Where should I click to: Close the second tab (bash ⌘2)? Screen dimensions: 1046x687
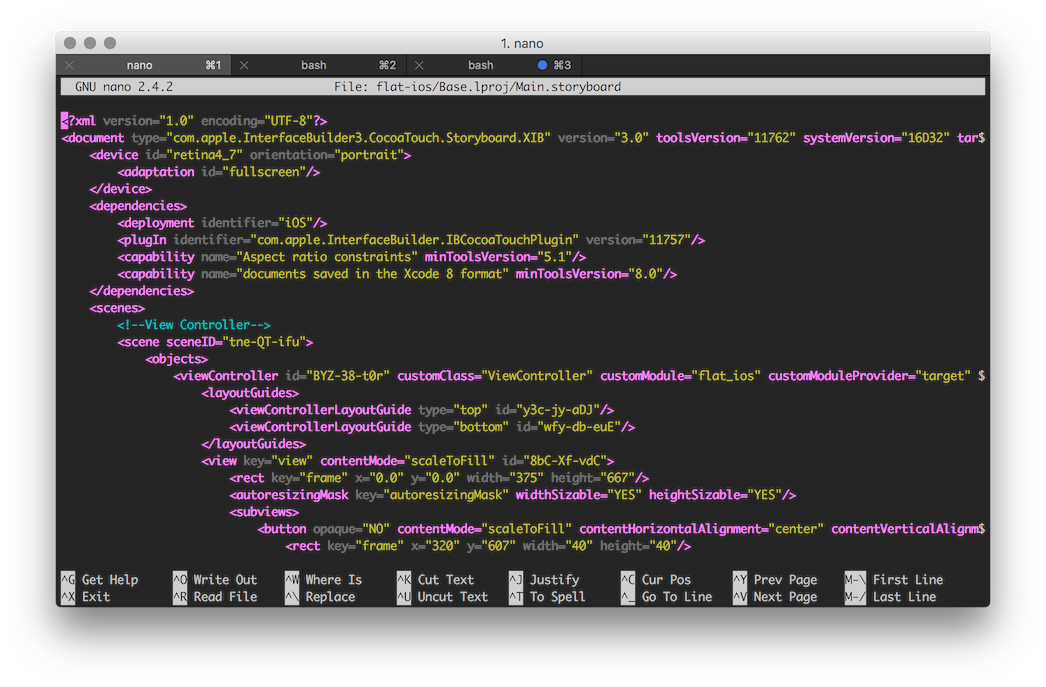click(x=244, y=65)
